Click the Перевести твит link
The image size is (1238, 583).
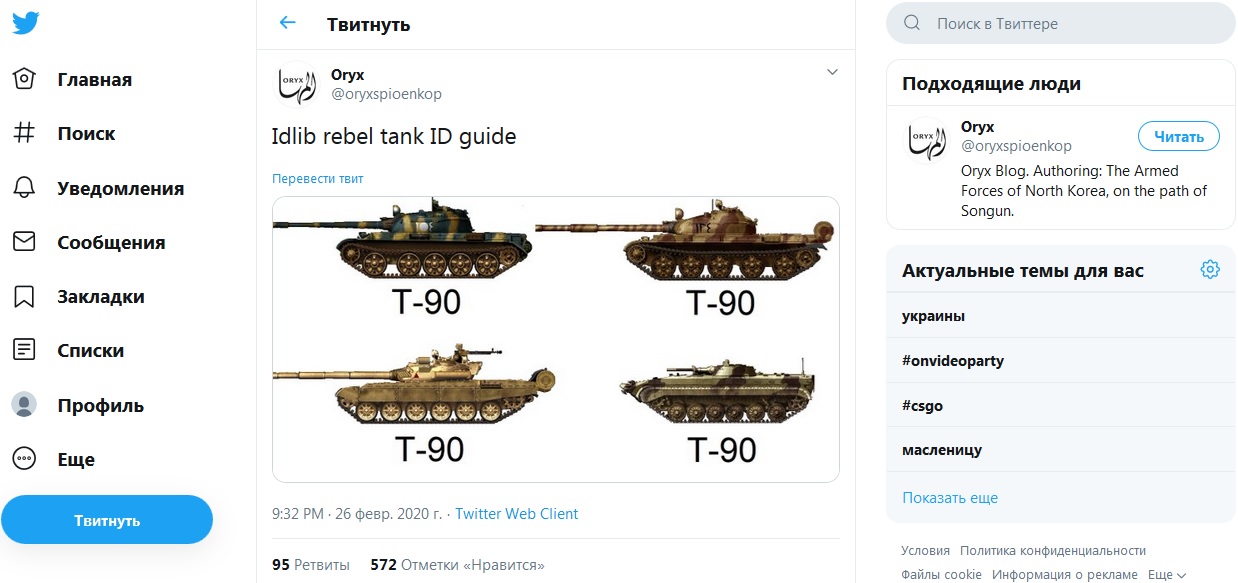click(x=318, y=179)
